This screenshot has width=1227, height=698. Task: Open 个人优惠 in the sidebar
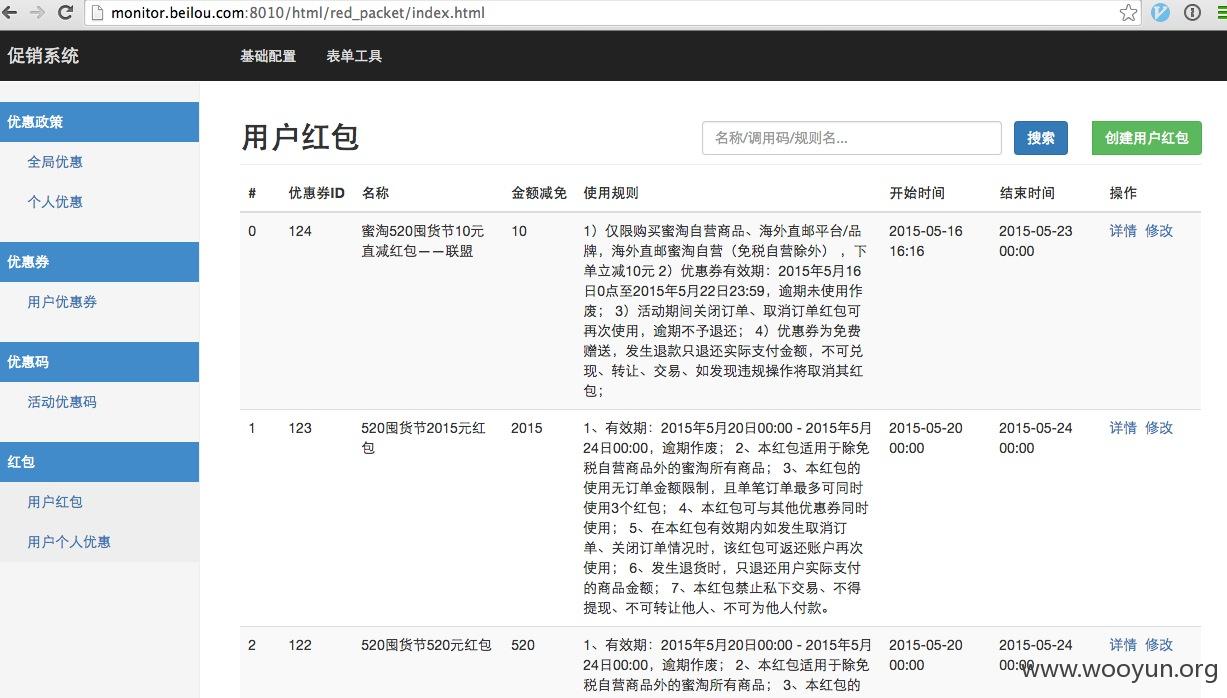coord(55,202)
